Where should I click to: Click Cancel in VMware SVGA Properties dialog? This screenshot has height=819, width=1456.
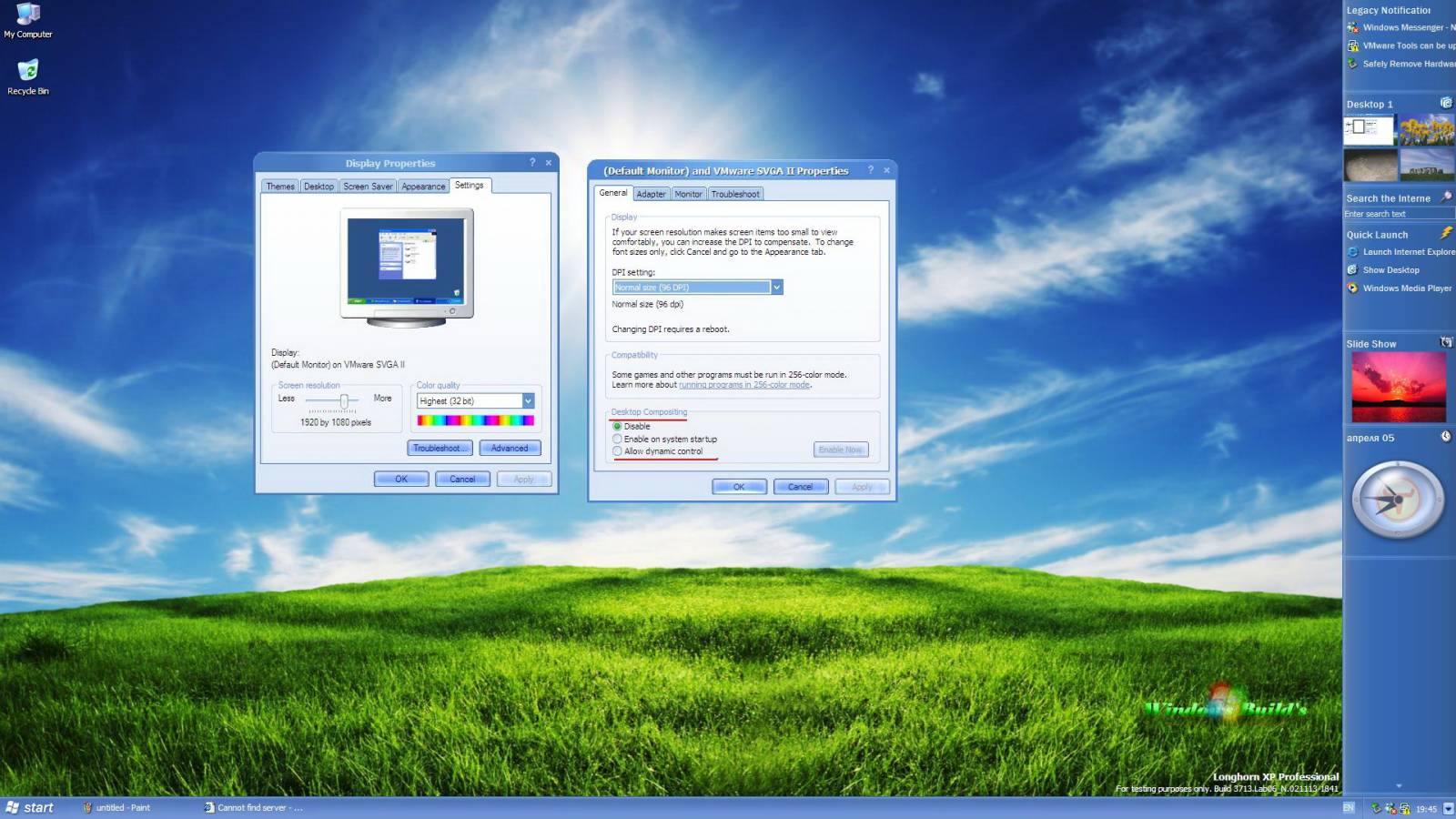[x=800, y=487]
